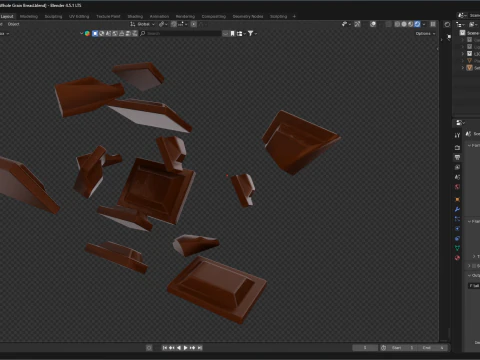Open the Modifiers wrench tab
Image resolution: width=480 pixels, height=360 pixels.
click(x=457, y=209)
